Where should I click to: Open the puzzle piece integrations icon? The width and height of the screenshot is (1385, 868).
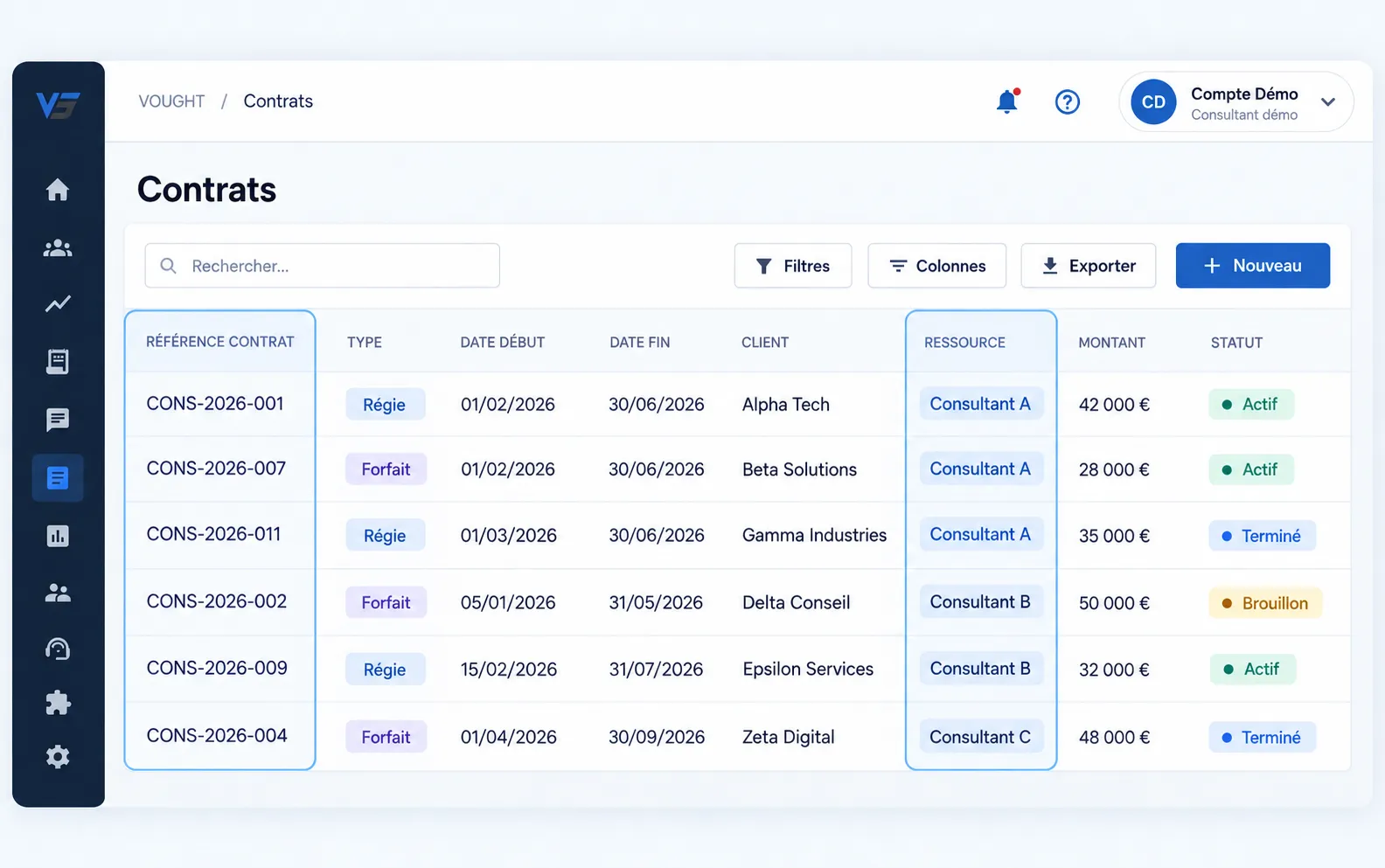[58, 703]
